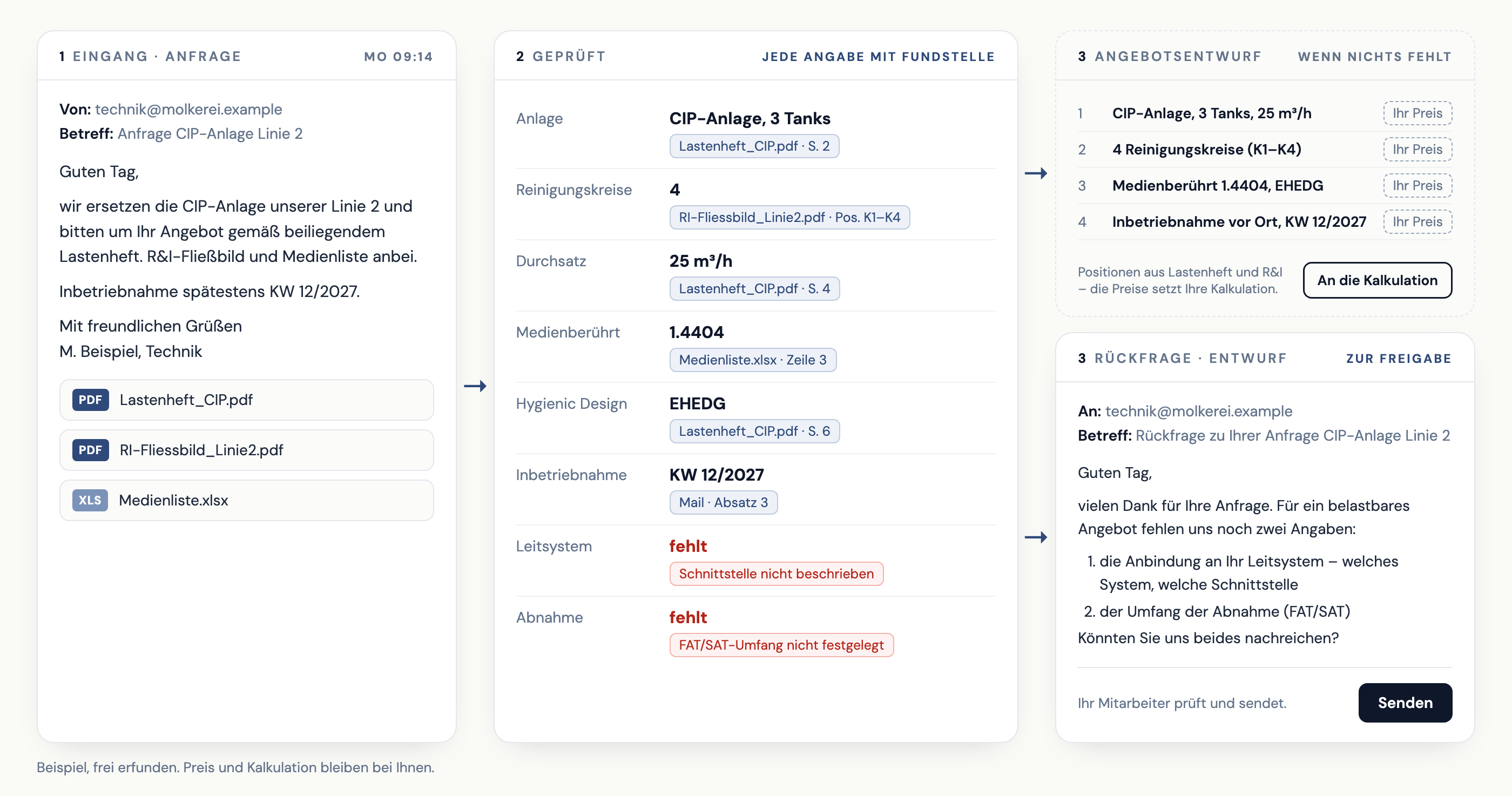
Task: Open the Mail · Absatz 3 source tag
Action: point(723,502)
